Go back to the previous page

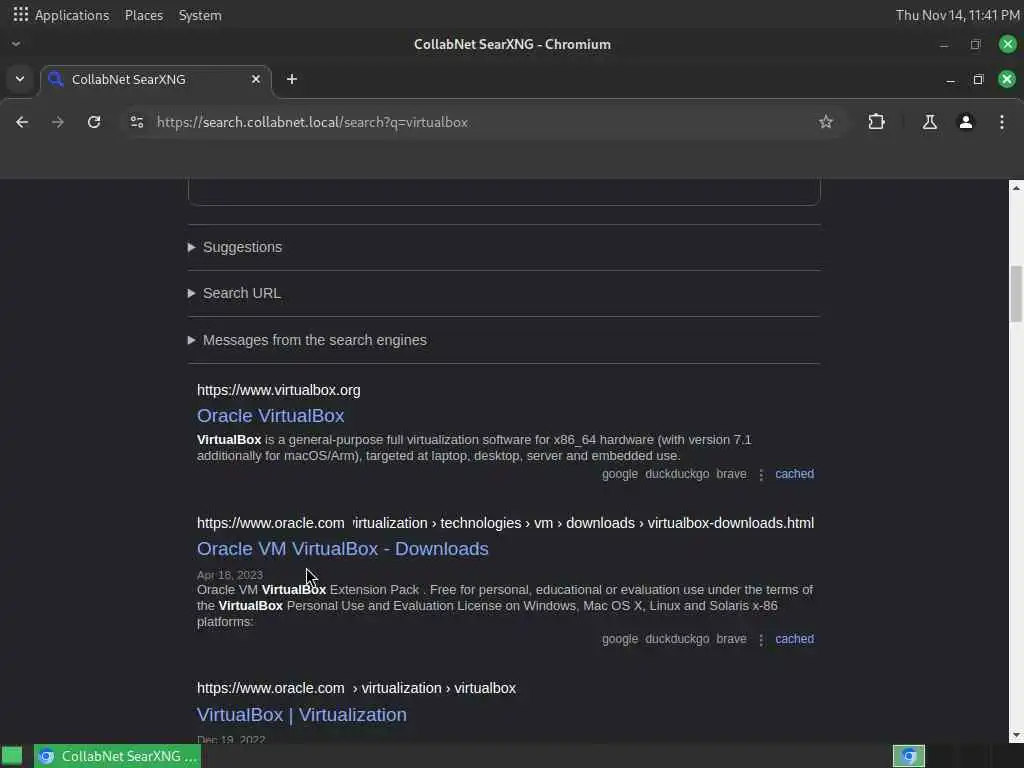[x=22, y=122]
